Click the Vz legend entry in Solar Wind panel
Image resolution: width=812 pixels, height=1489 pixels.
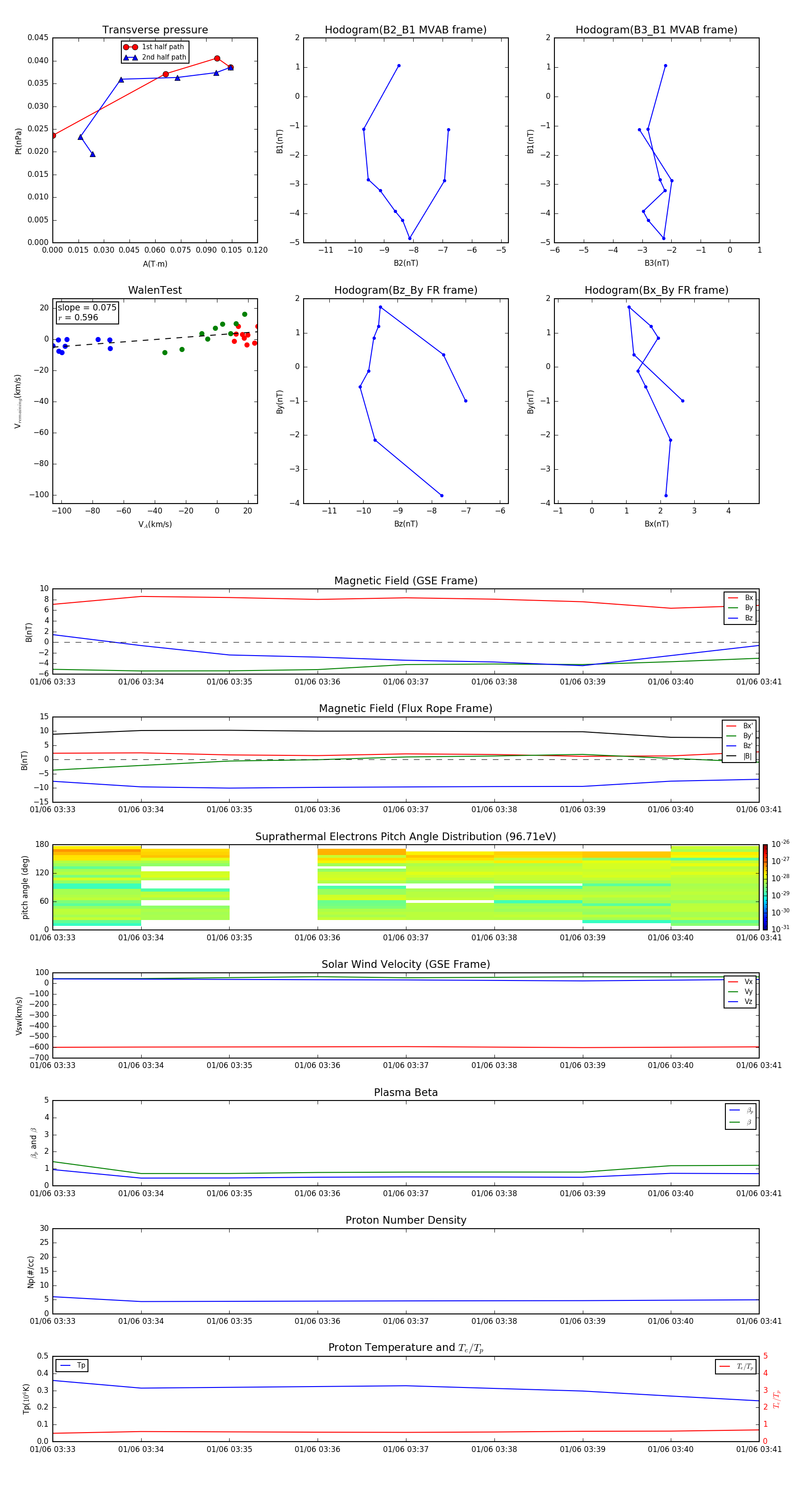(x=740, y=1002)
